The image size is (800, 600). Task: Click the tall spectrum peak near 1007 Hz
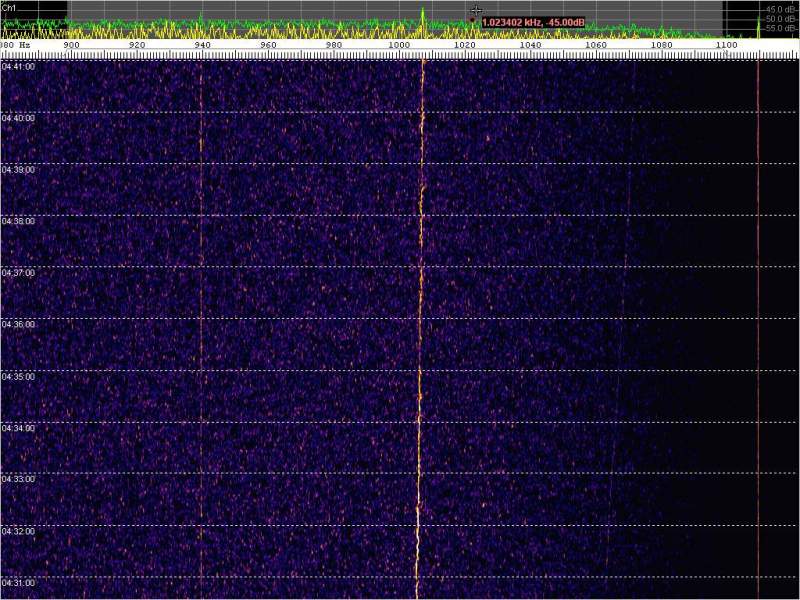click(x=422, y=20)
